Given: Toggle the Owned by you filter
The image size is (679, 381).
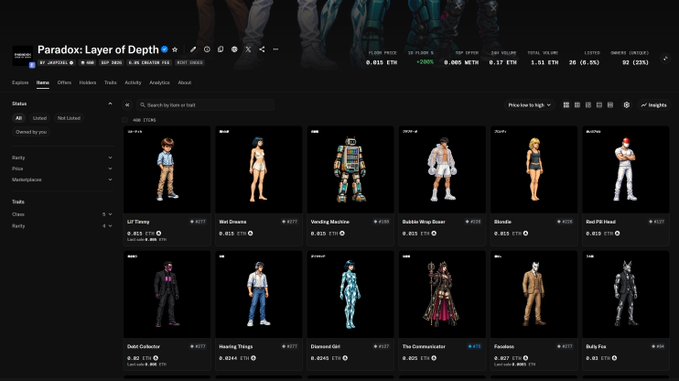Looking at the screenshot, I should coord(31,132).
